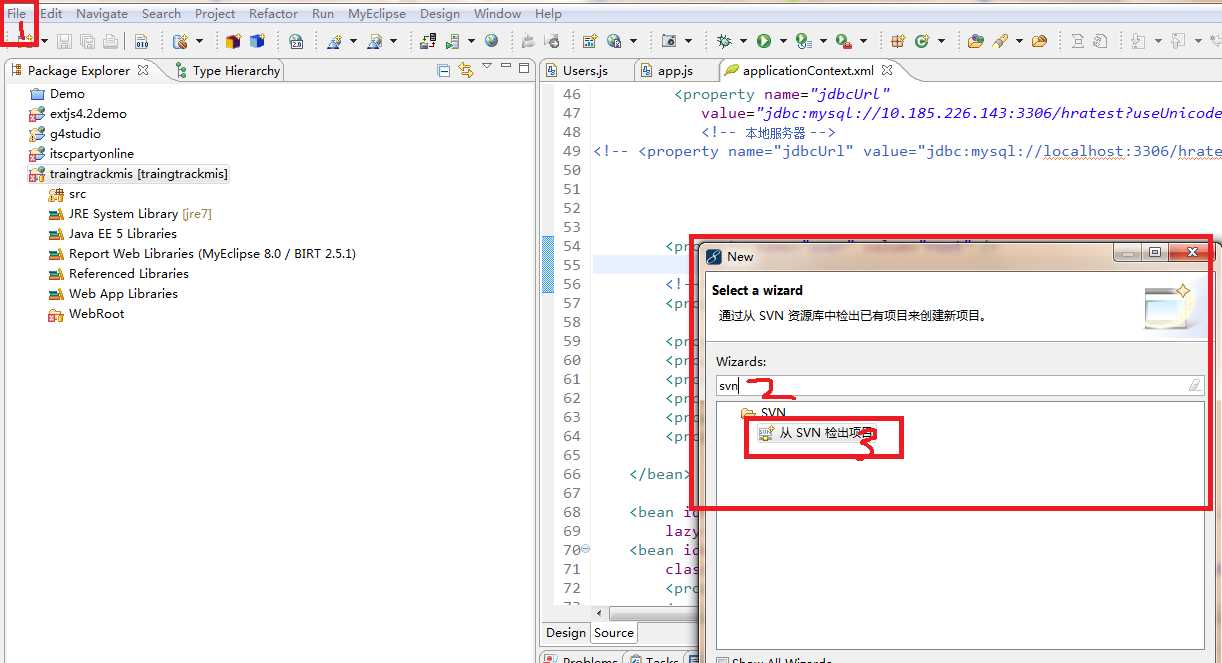Open the Navigate menu

[102, 14]
